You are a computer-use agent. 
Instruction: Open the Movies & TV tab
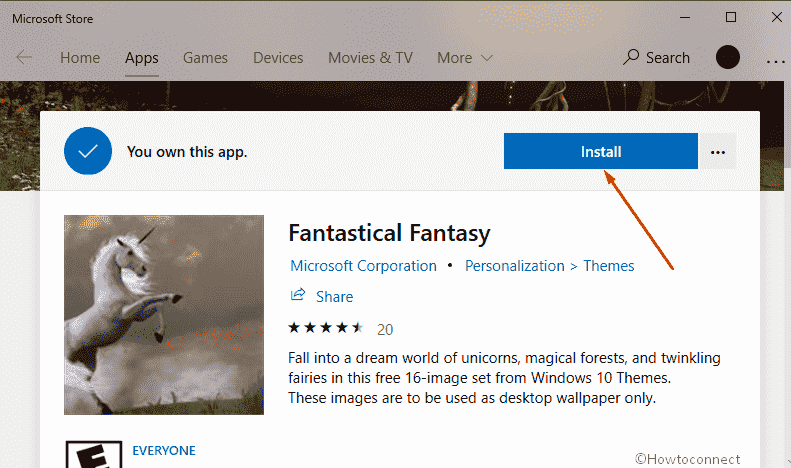370,58
